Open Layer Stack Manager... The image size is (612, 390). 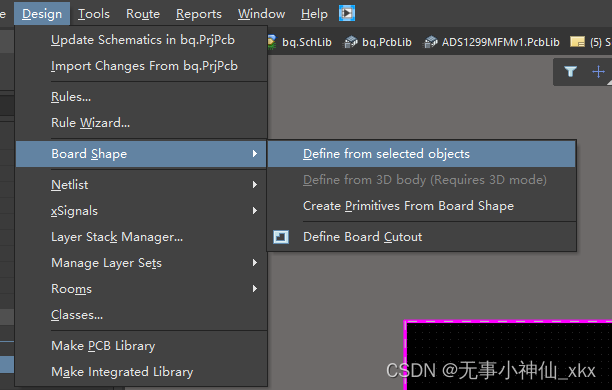[x=141, y=237]
